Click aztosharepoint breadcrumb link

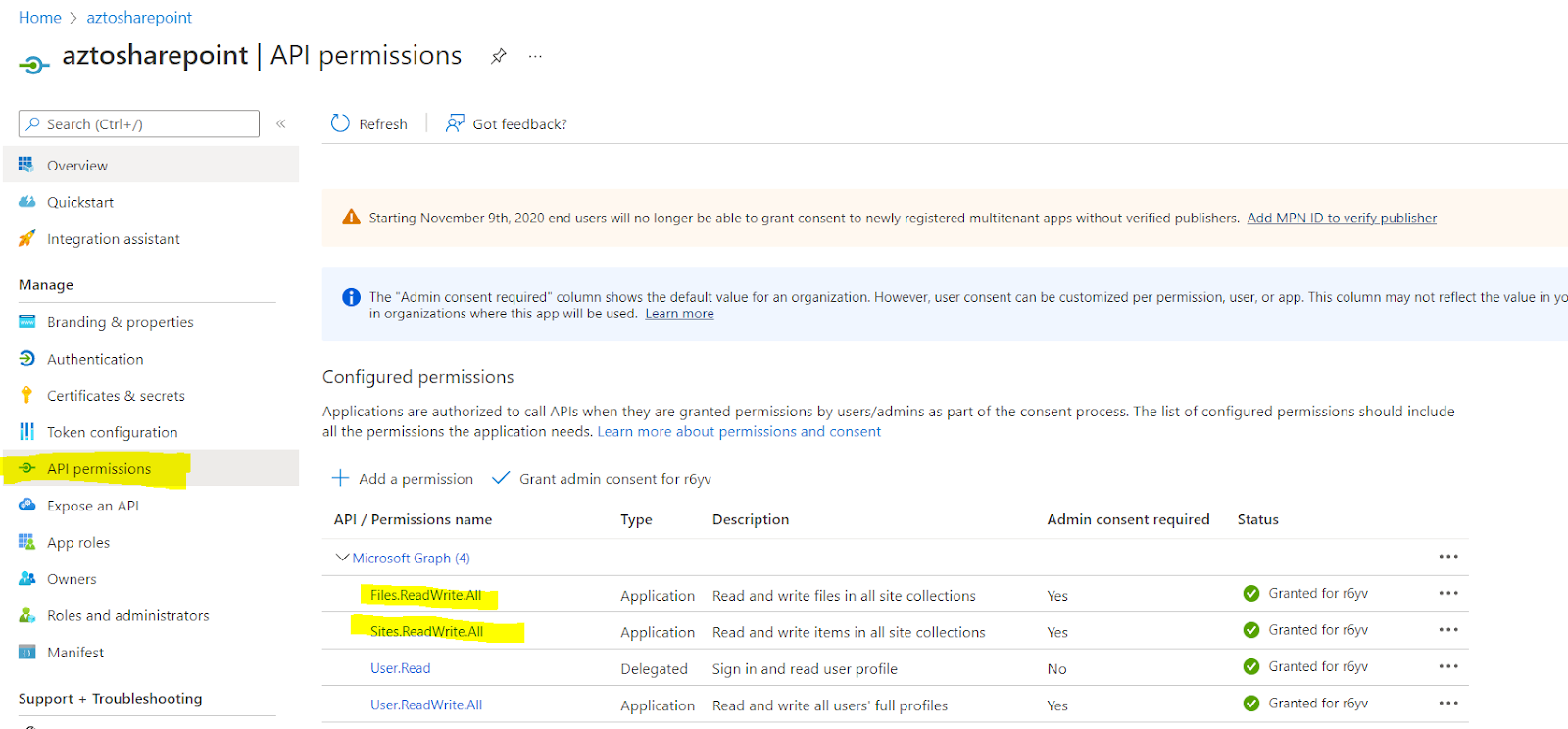(x=139, y=18)
